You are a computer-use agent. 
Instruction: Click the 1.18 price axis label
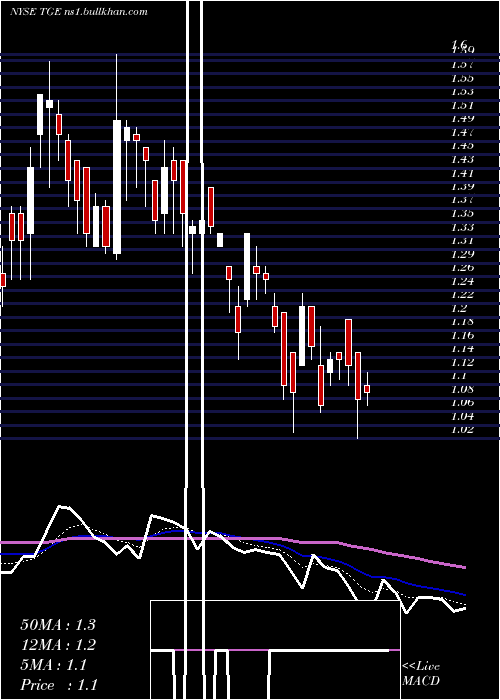pyautogui.click(x=462, y=321)
